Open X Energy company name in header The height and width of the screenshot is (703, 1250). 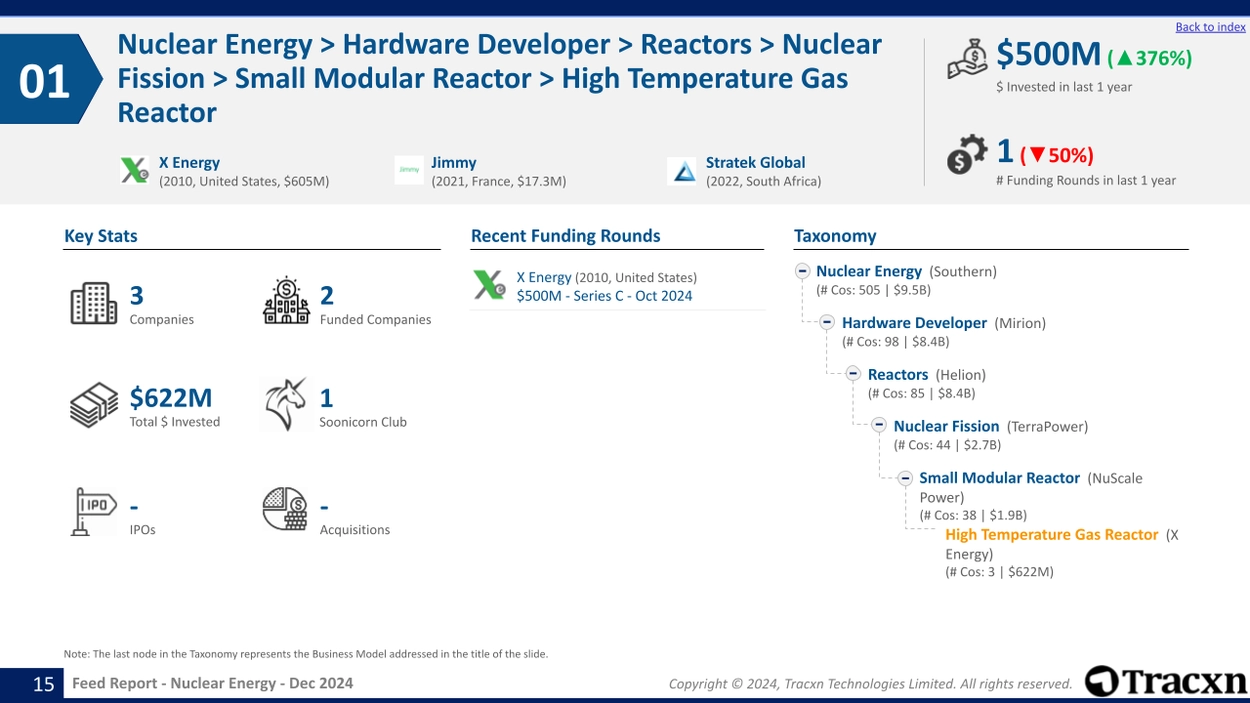pos(189,162)
